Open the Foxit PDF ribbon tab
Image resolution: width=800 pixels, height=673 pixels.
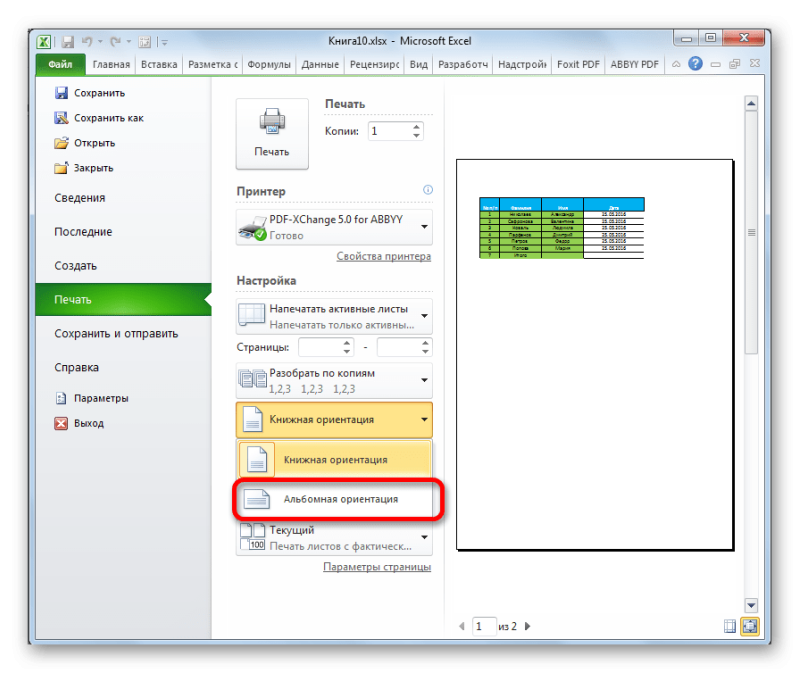[x=578, y=64]
